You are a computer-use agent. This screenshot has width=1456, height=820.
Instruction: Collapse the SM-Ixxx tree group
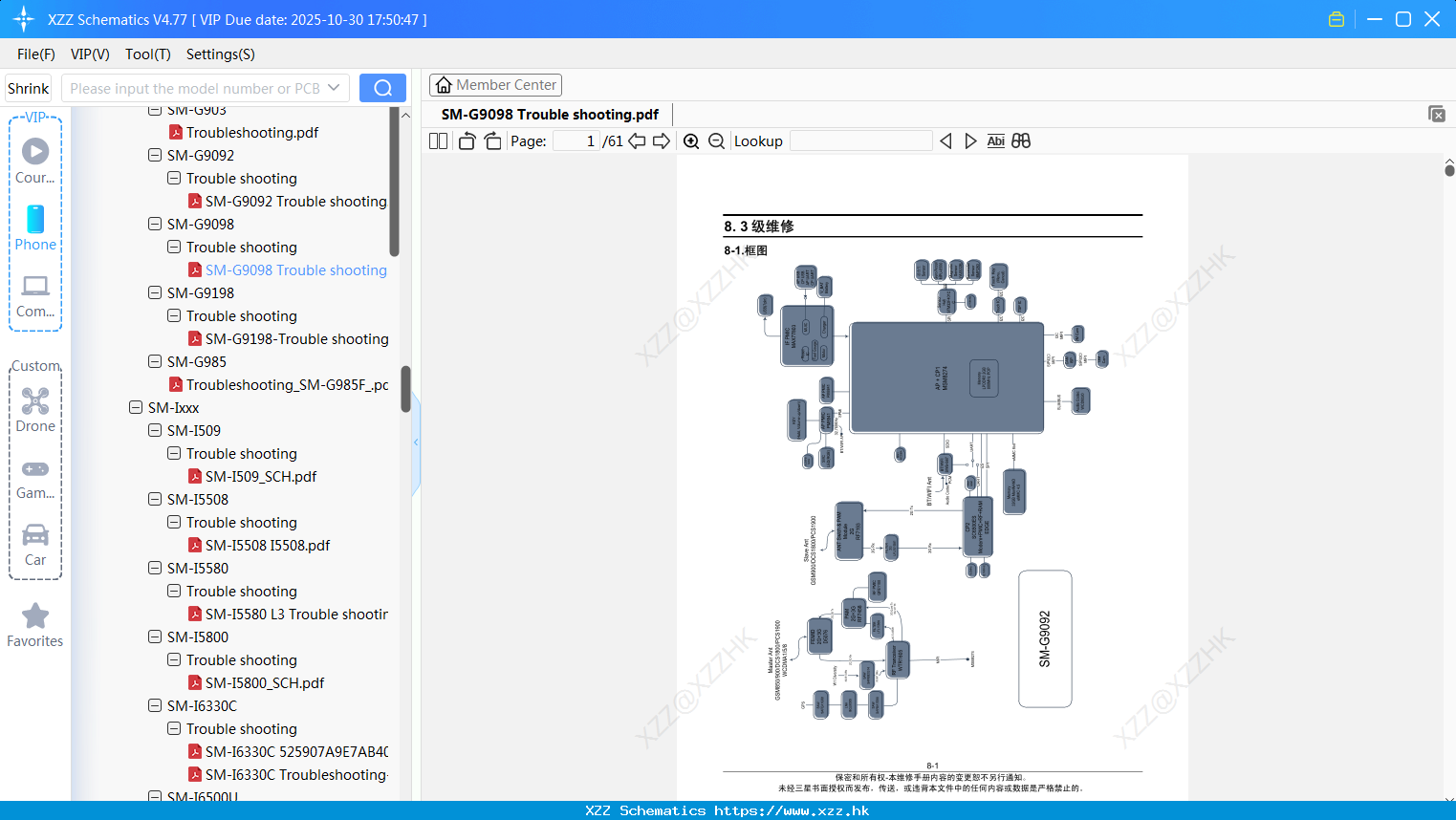pyautogui.click(x=136, y=407)
